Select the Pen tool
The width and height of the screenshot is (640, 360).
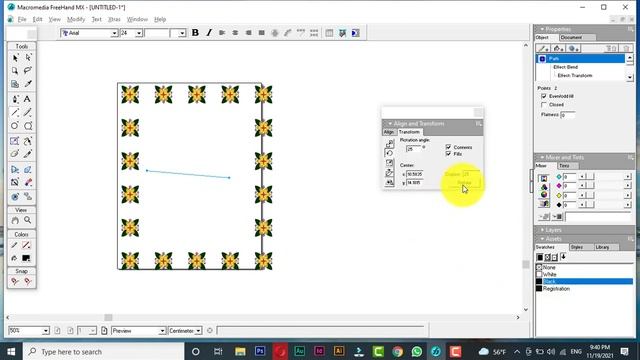[15, 99]
